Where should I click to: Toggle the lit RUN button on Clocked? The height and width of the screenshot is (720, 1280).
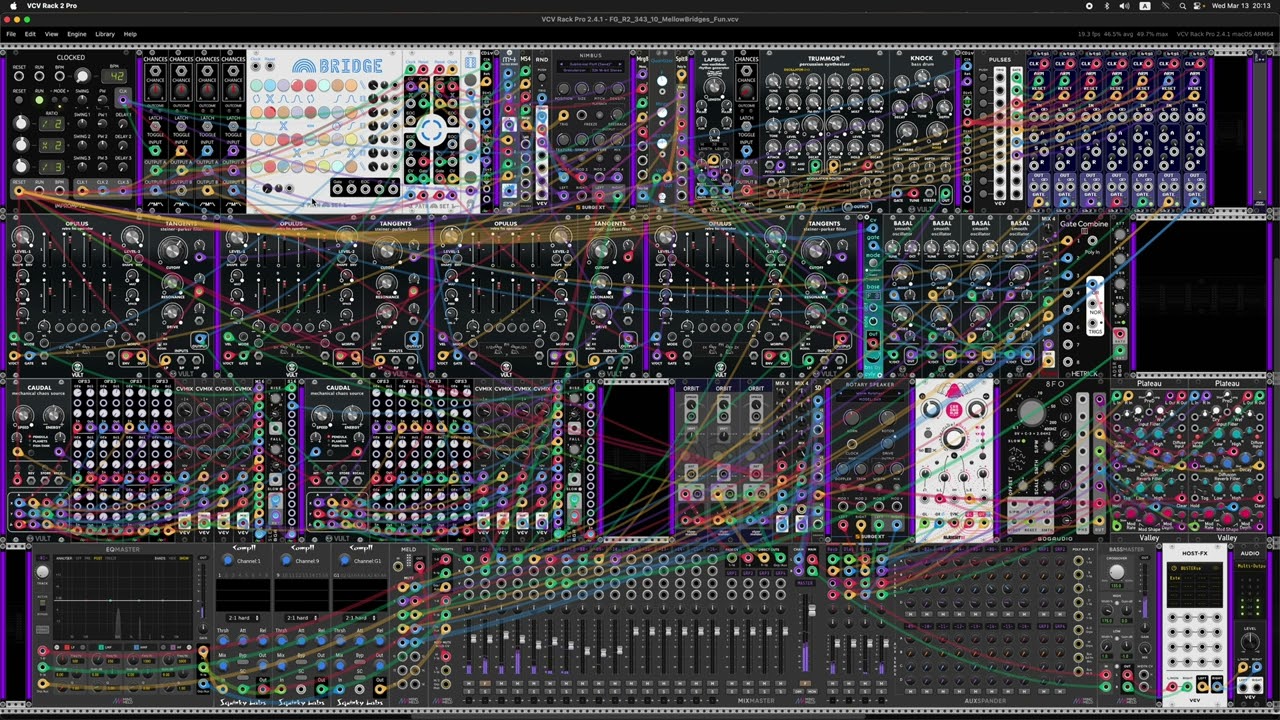point(39,100)
